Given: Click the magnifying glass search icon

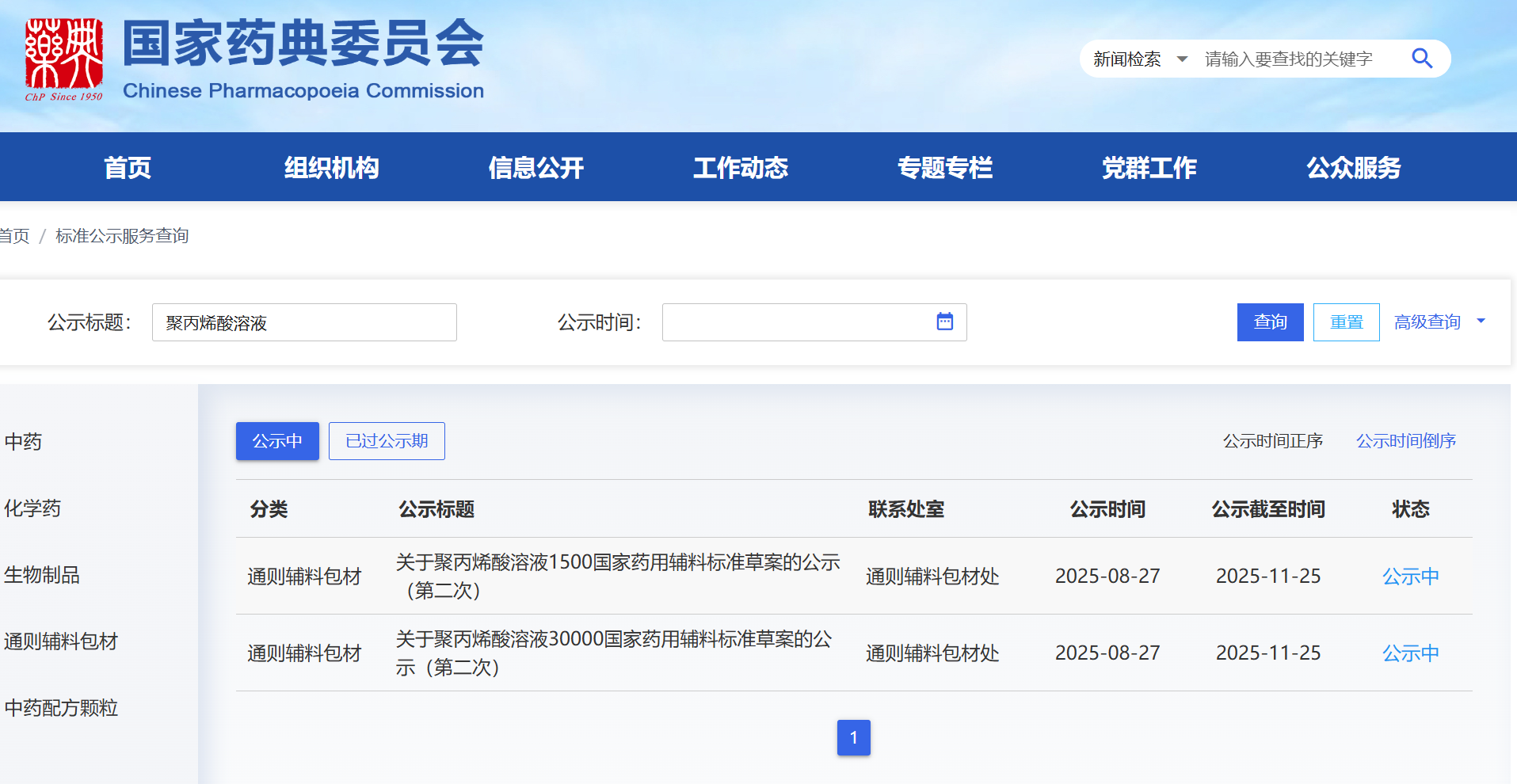Looking at the screenshot, I should (x=1422, y=59).
